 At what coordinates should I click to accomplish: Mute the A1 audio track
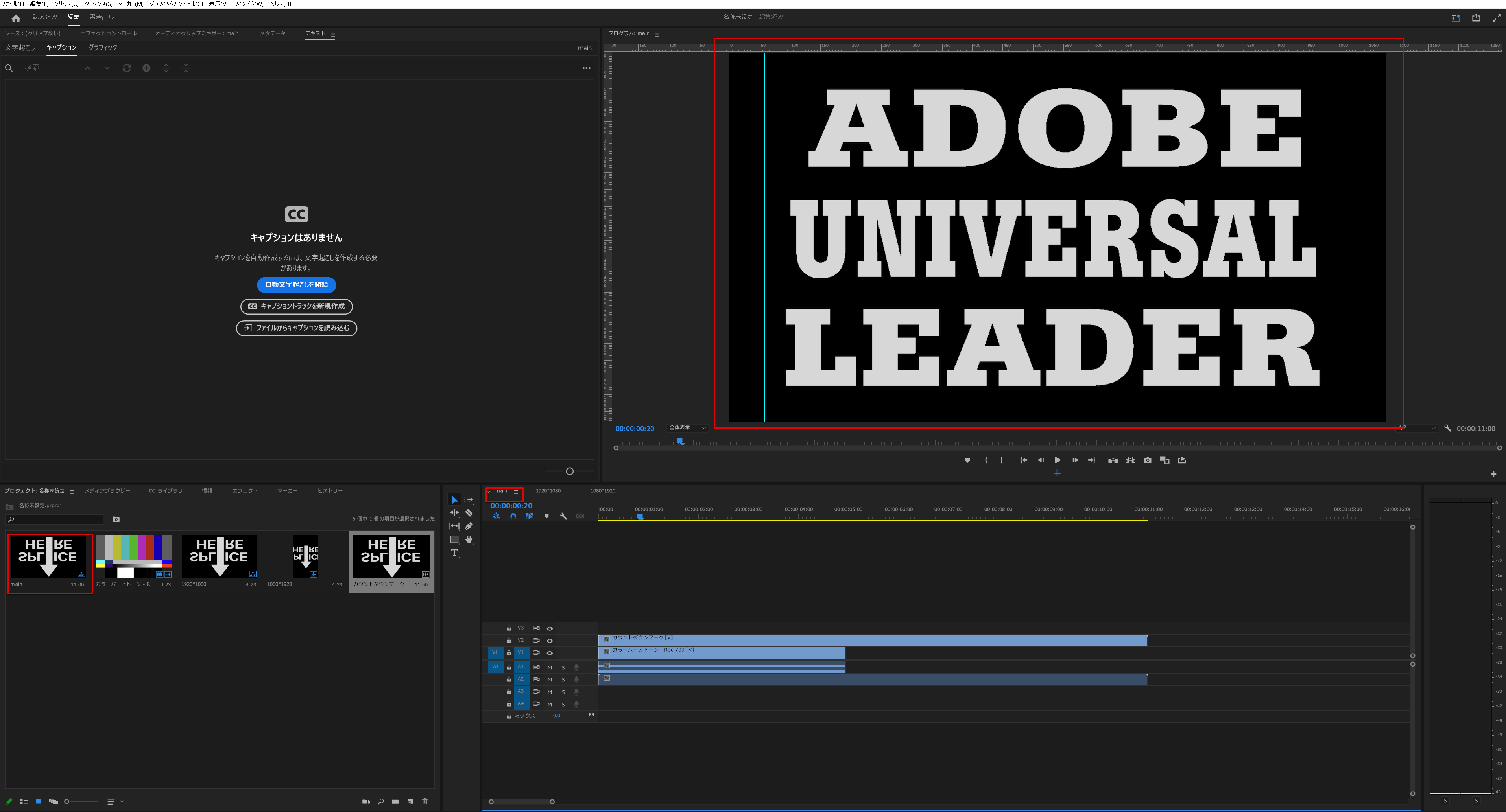point(550,667)
